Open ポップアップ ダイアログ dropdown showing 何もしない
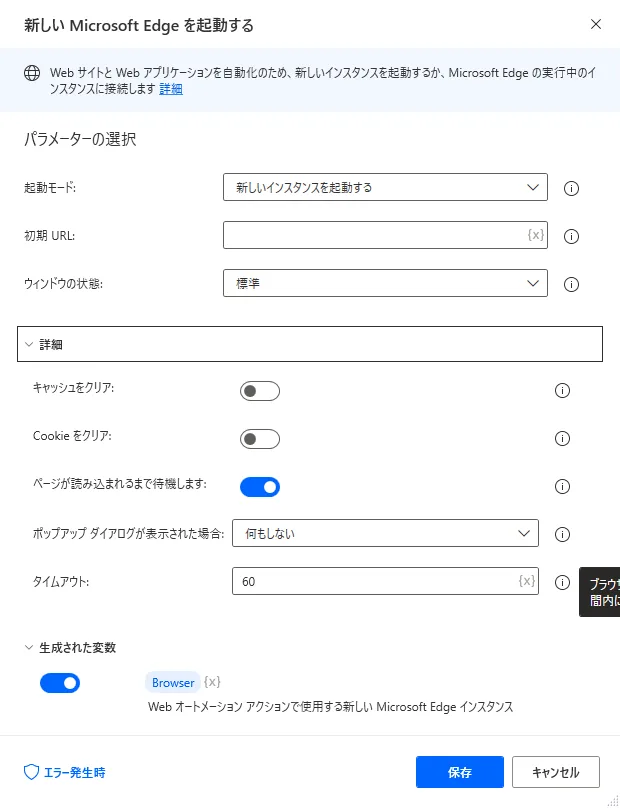The width and height of the screenshot is (620, 808). click(385, 533)
